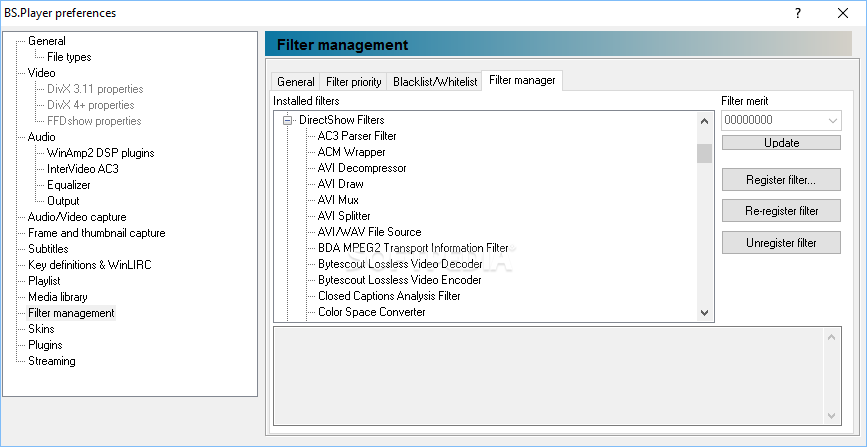
Task: Click the Register filter... button
Action: pyautogui.click(x=781, y=180)
